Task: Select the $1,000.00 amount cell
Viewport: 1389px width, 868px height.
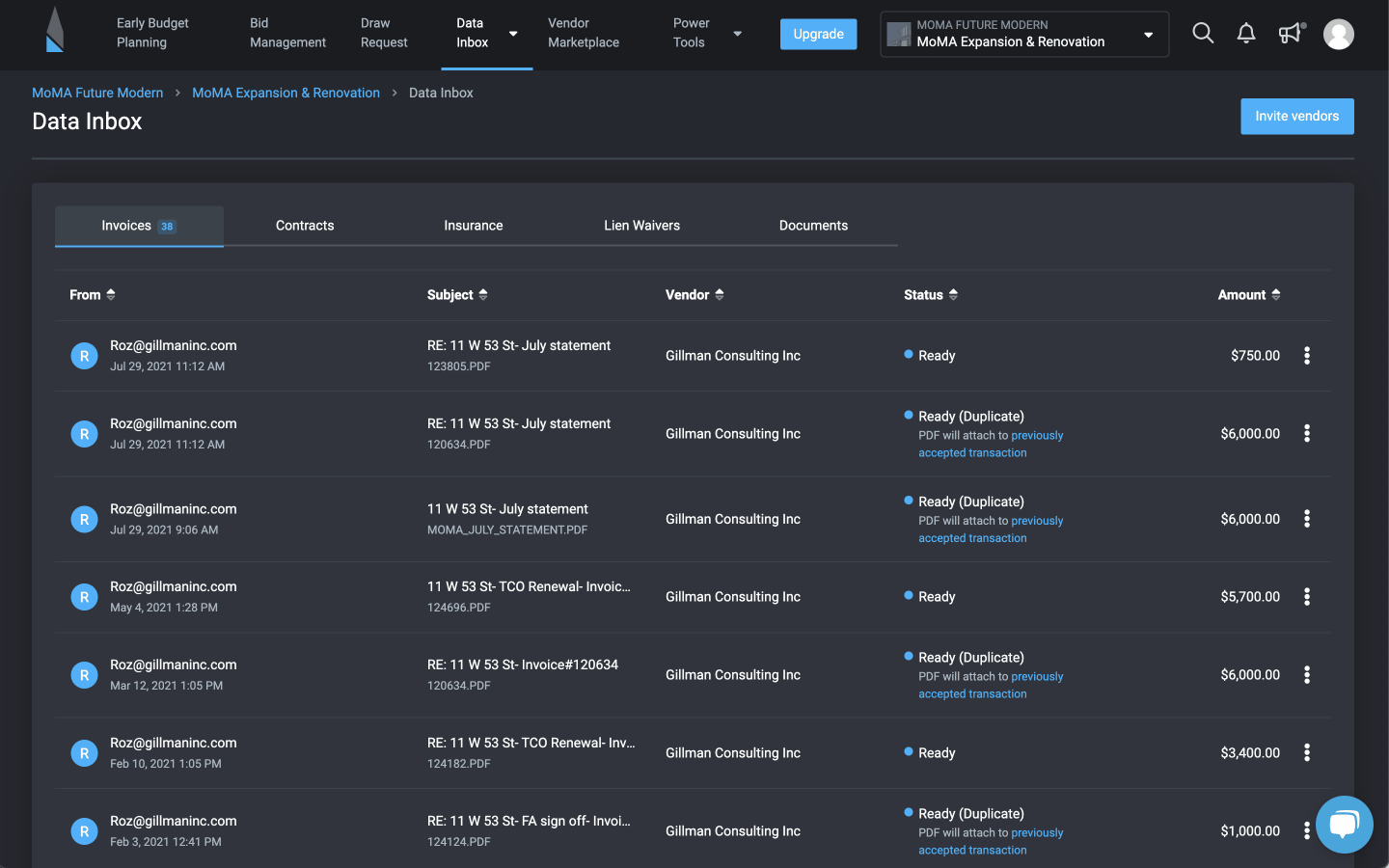Action: coord(1250,831)
